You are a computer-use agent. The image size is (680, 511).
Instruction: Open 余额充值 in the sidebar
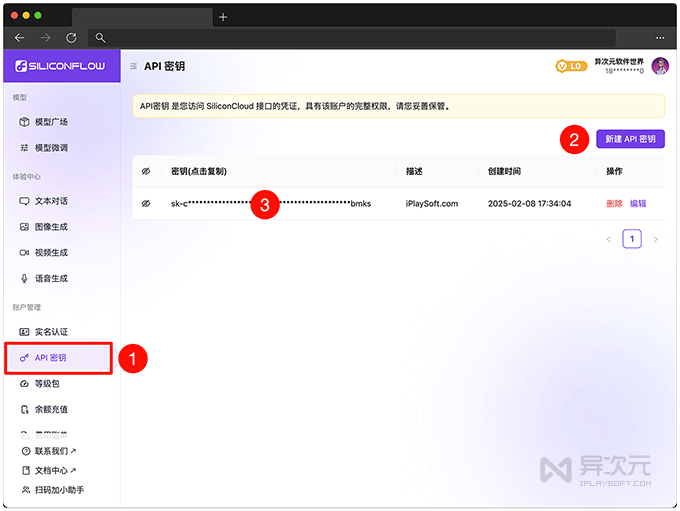51,409
